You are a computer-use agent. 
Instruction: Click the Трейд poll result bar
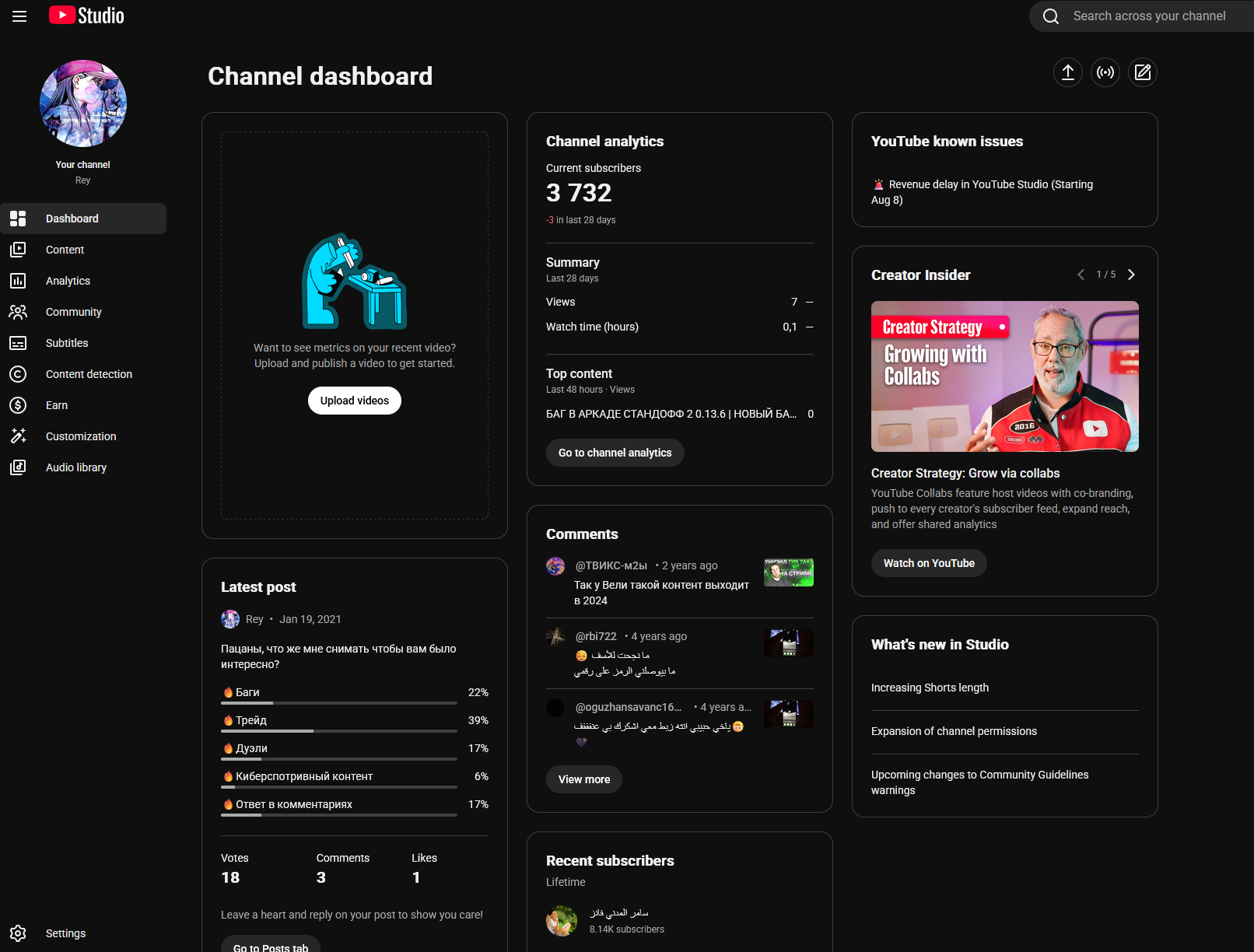(339, 731)
